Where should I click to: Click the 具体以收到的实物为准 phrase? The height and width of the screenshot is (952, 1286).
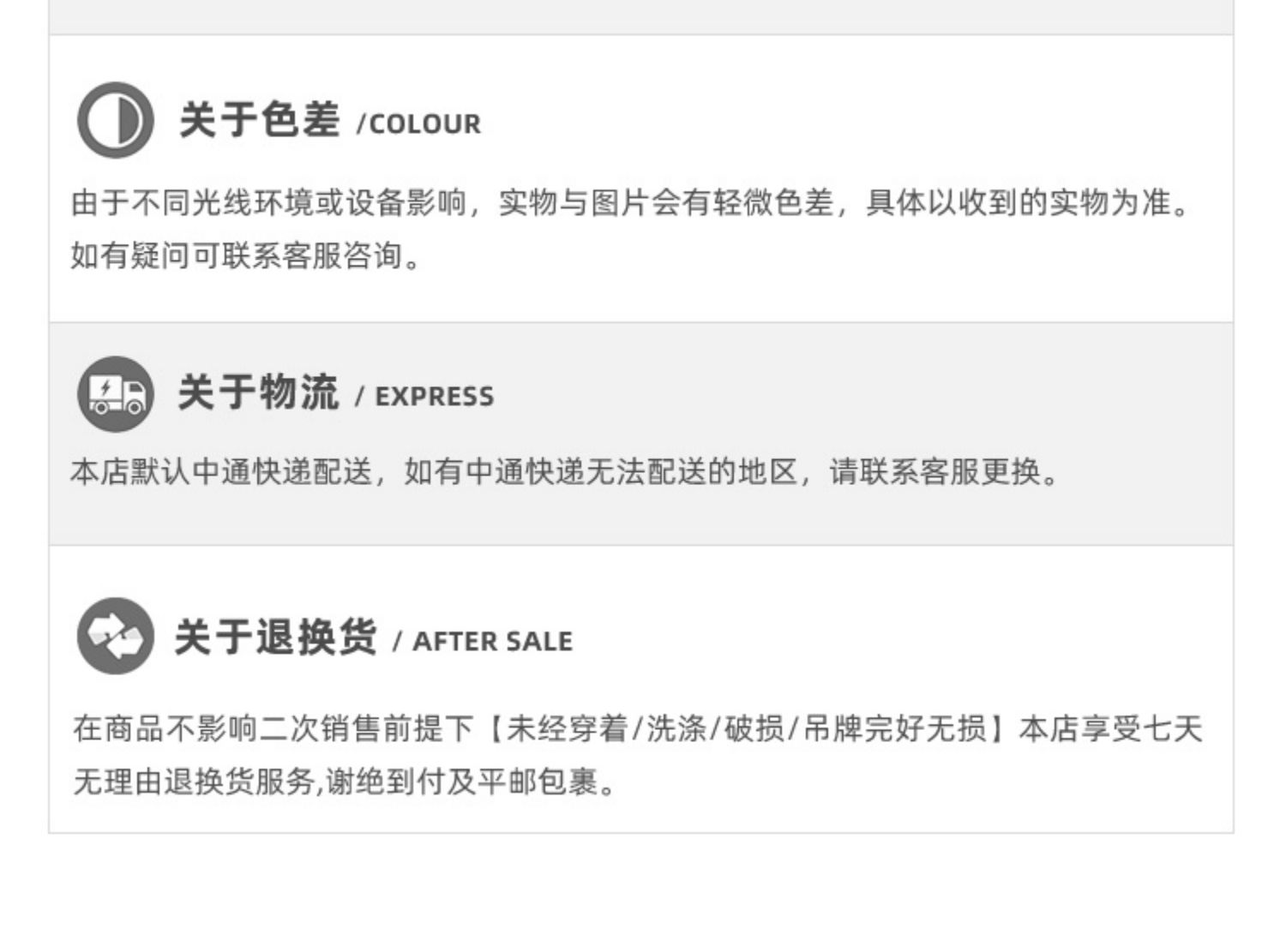coord(1019,203)
